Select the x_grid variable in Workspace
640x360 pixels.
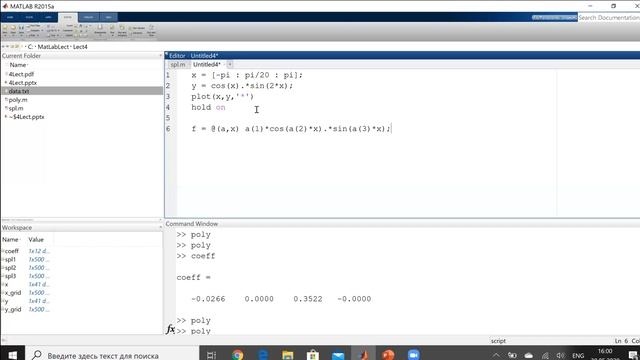13,293
